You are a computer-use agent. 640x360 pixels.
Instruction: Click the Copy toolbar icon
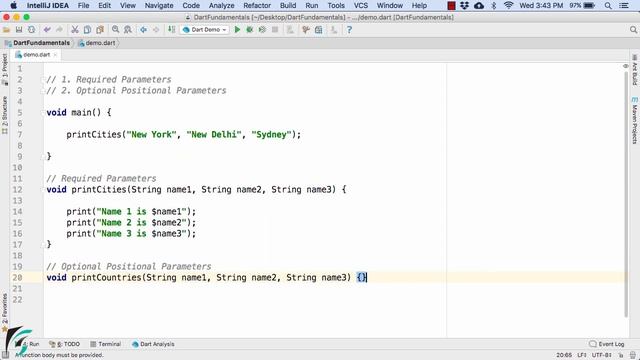point(87,30)
